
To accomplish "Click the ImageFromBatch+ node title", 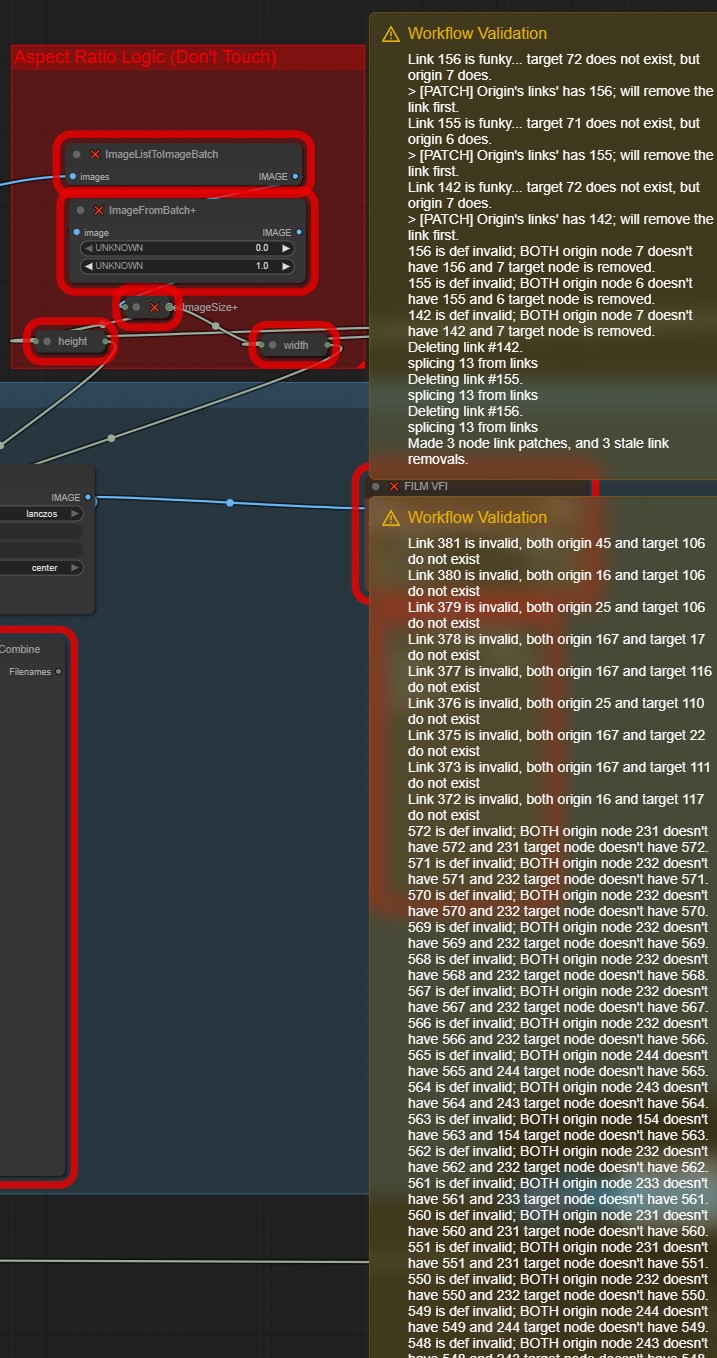I will (x=152, y=211).
